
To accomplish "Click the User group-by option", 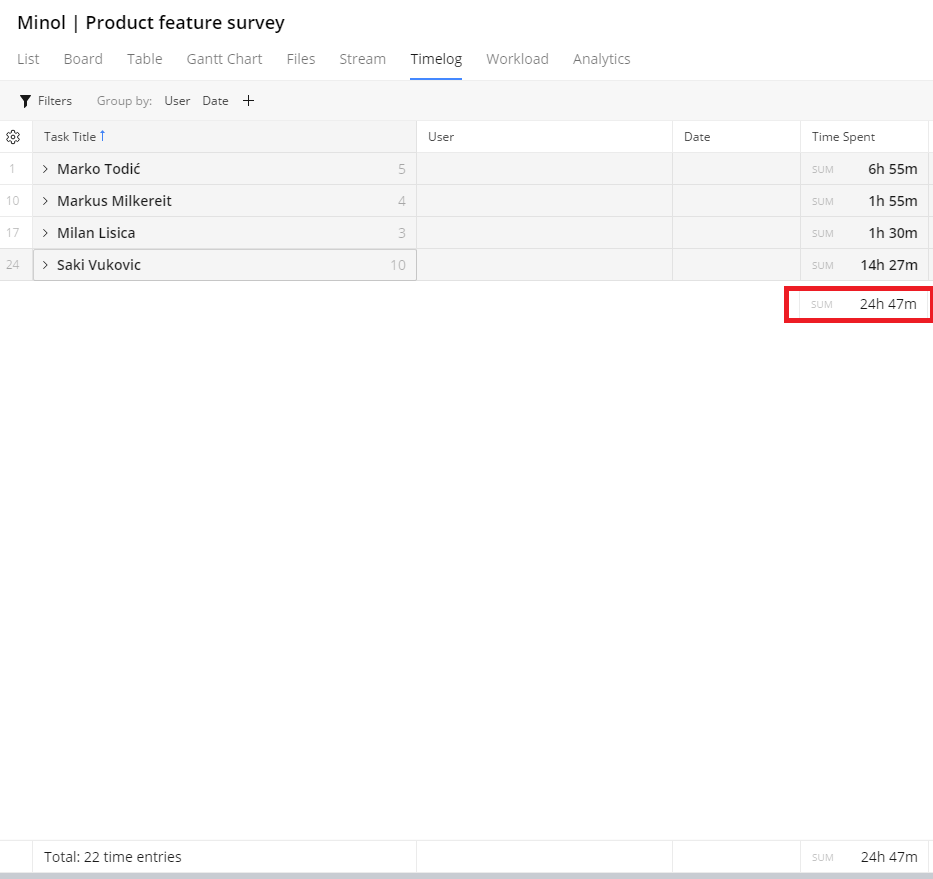I will coord(177,101).
